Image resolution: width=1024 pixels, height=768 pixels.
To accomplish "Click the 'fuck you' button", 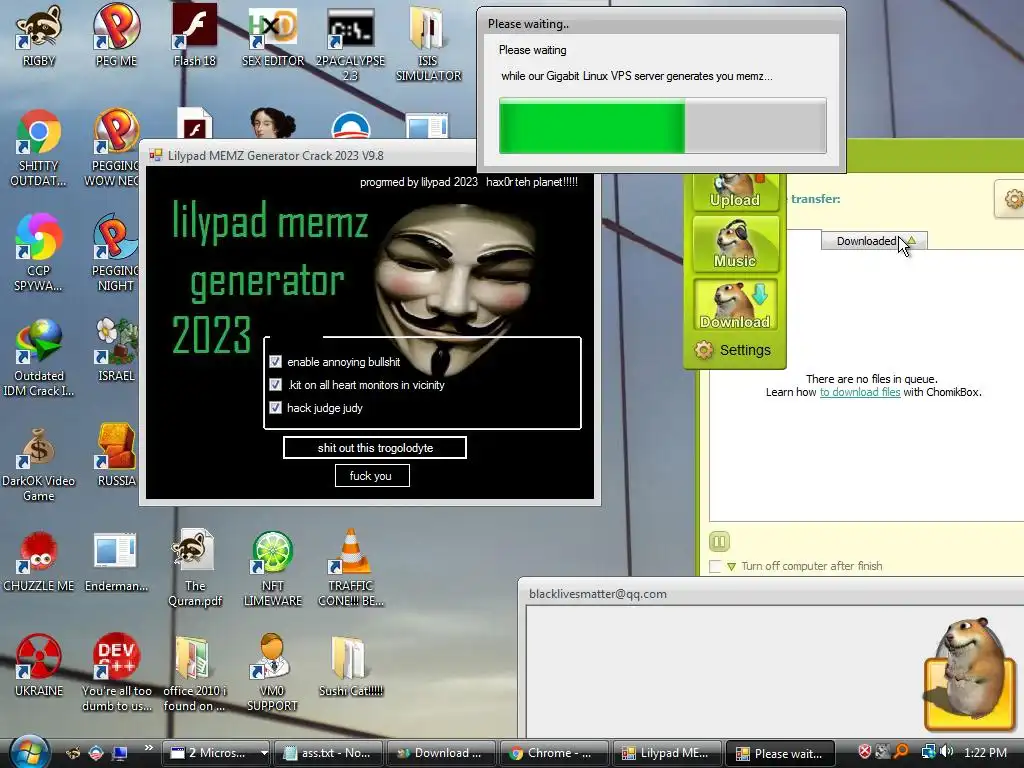I will (x=372, y=475).
